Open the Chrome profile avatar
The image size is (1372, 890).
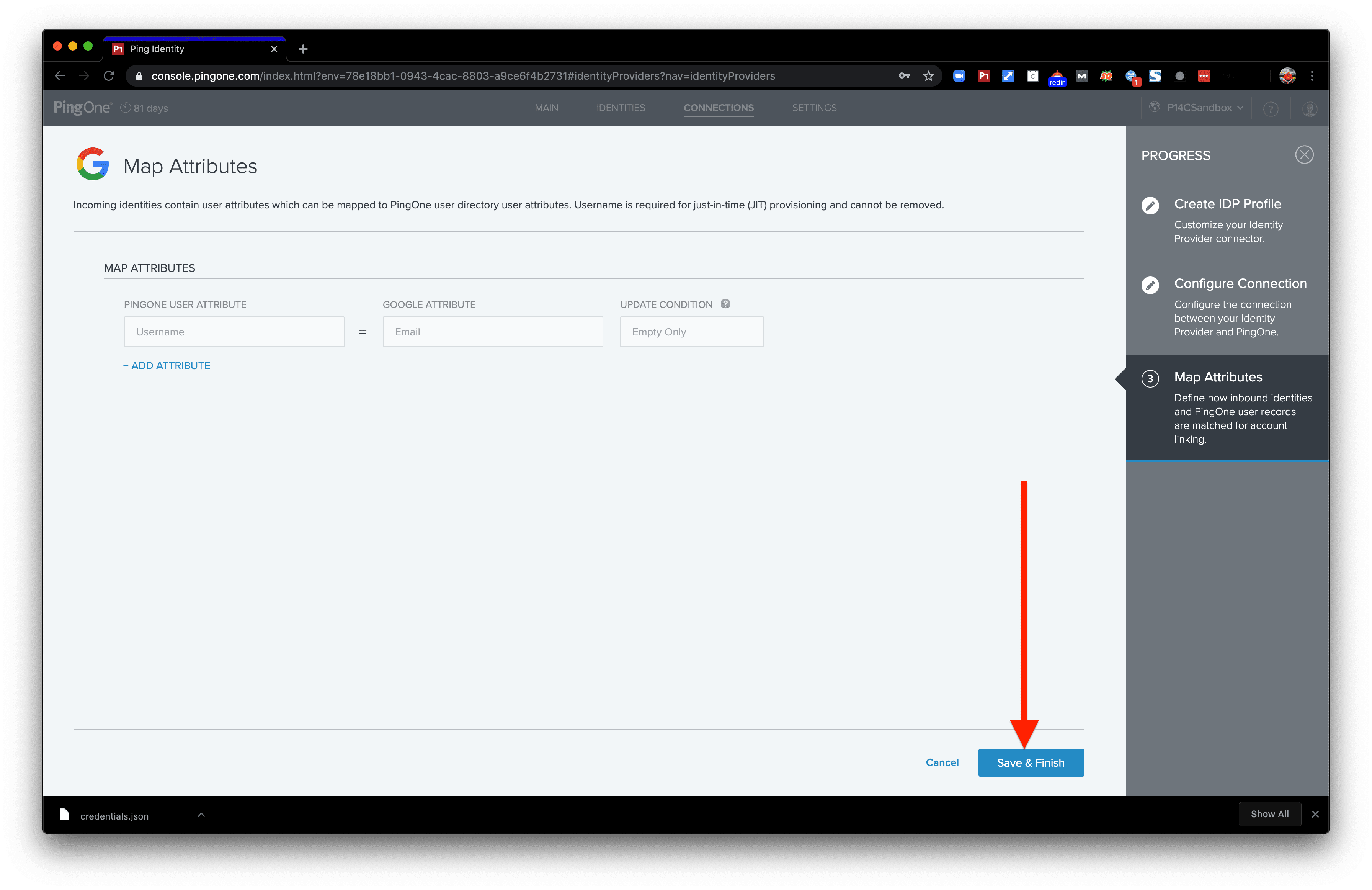click(1287, 76)
